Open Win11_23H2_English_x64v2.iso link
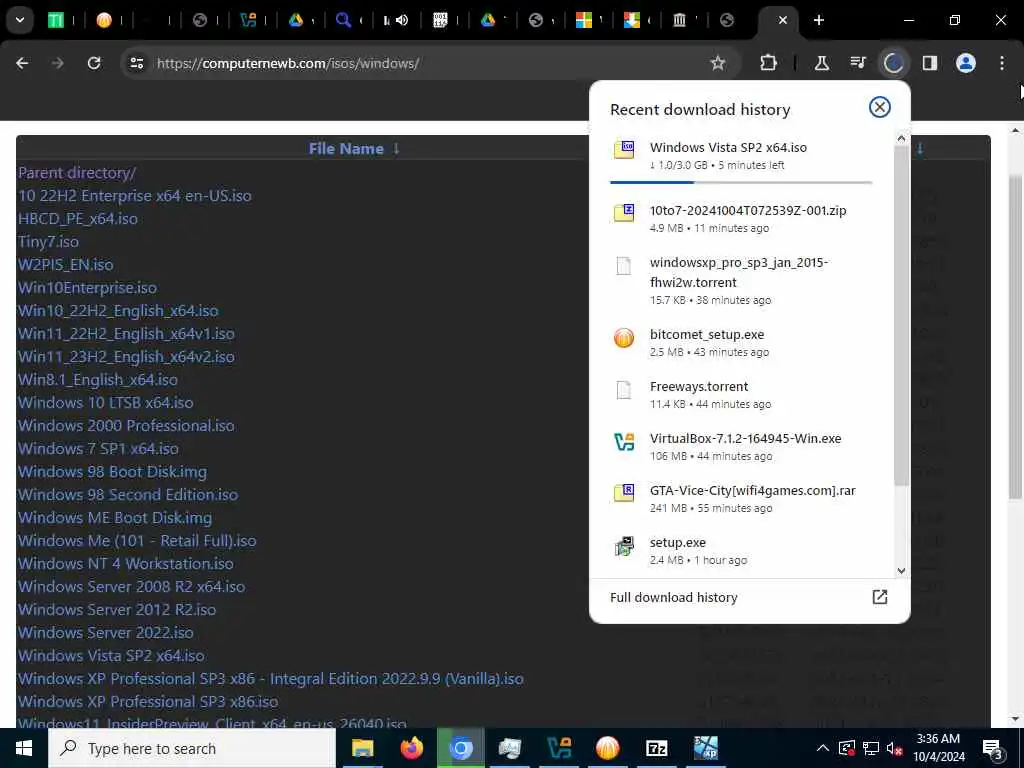 [126, 357]
